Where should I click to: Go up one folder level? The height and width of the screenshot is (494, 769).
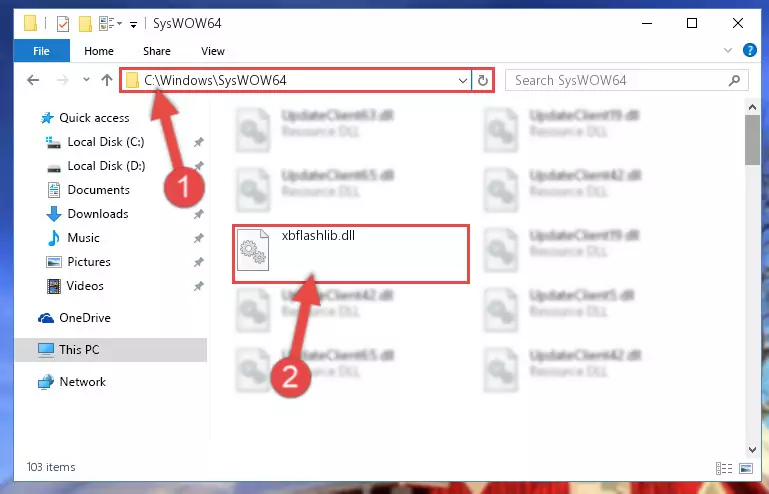pyautogui.click(x=106, y=80)
